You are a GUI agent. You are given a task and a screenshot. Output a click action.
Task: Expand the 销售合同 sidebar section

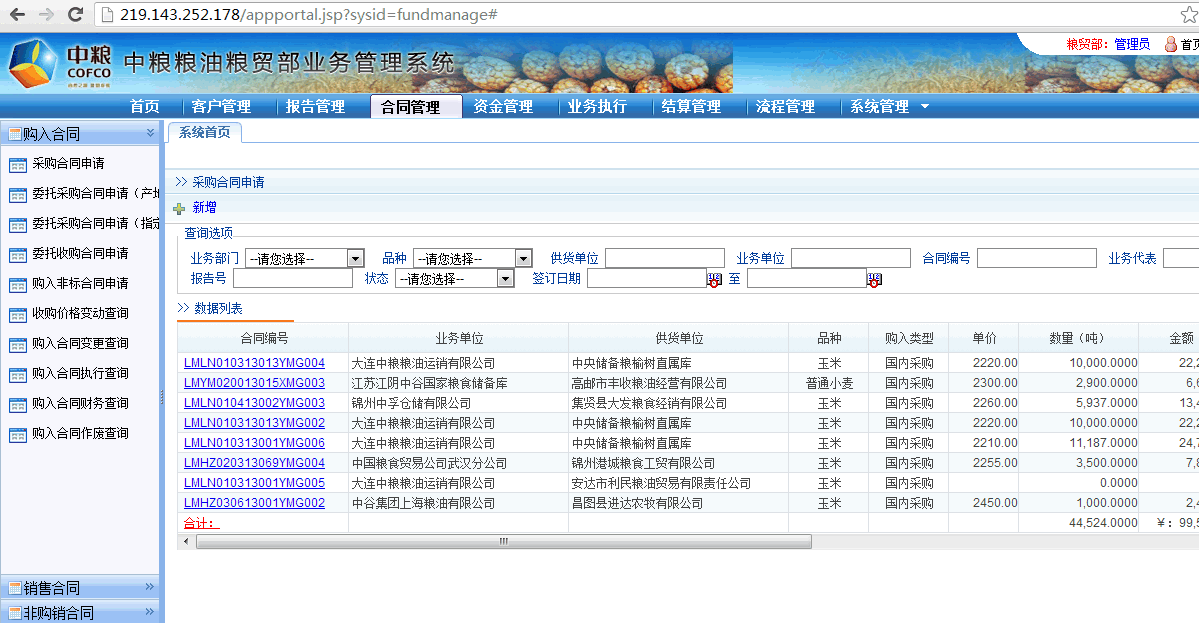tap(150, 586)
